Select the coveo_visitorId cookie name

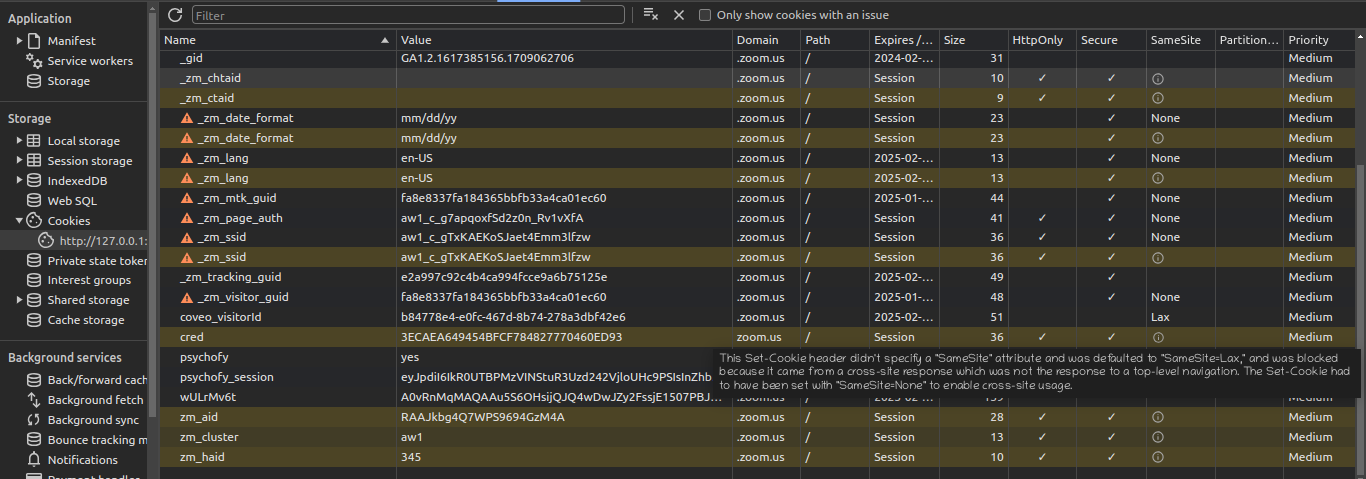coord(220,317)
